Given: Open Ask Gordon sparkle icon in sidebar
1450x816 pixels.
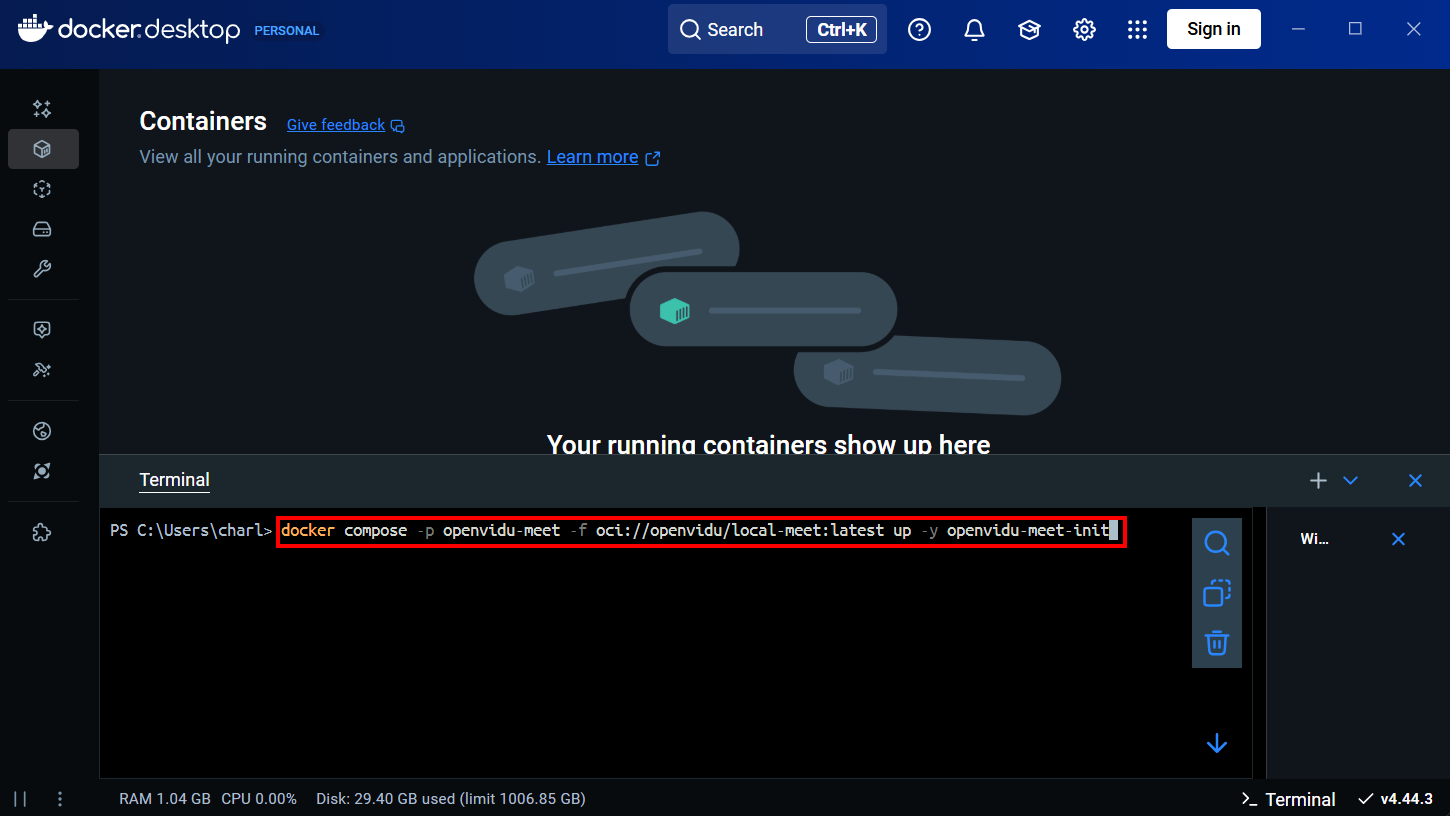Looking at the screenshot, I should click(x=42, y=109).
